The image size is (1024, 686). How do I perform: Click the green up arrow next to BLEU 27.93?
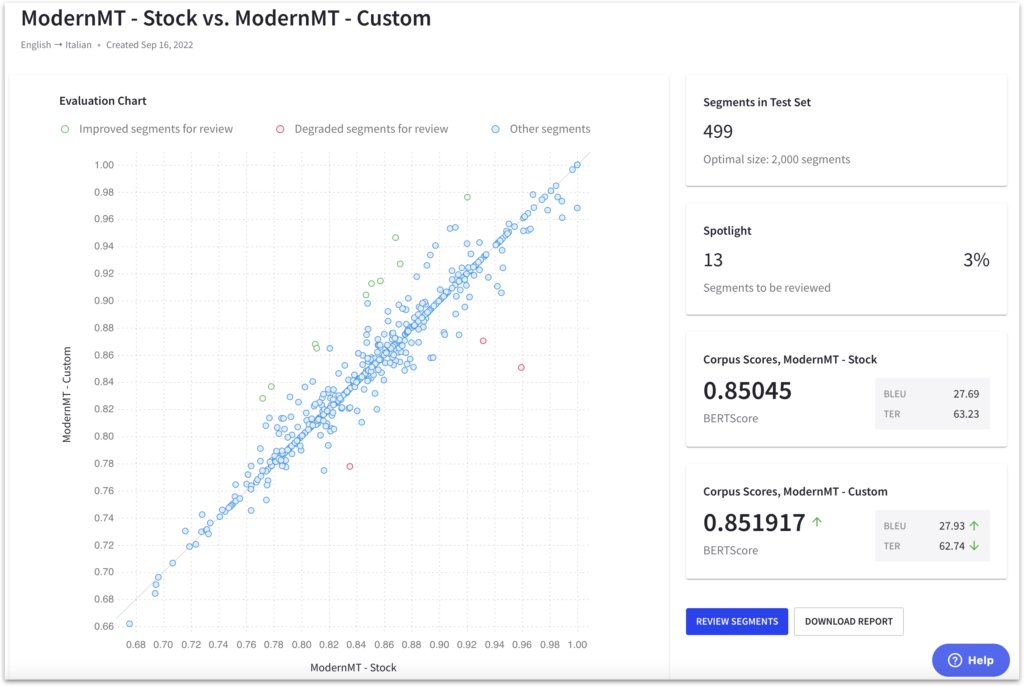pos(974,525)
